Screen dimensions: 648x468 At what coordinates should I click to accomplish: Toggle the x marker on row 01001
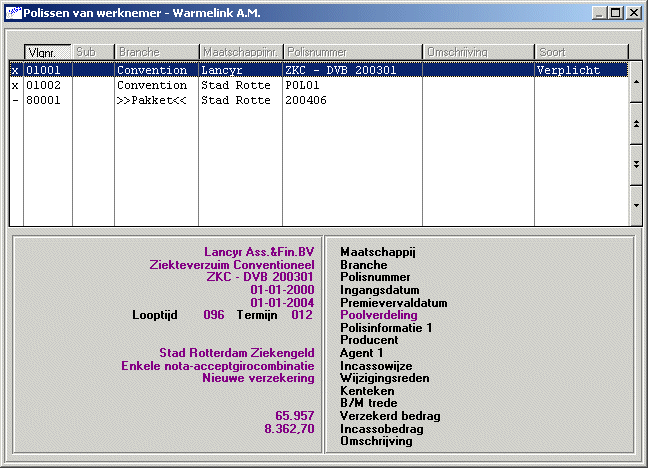[15, 71]
